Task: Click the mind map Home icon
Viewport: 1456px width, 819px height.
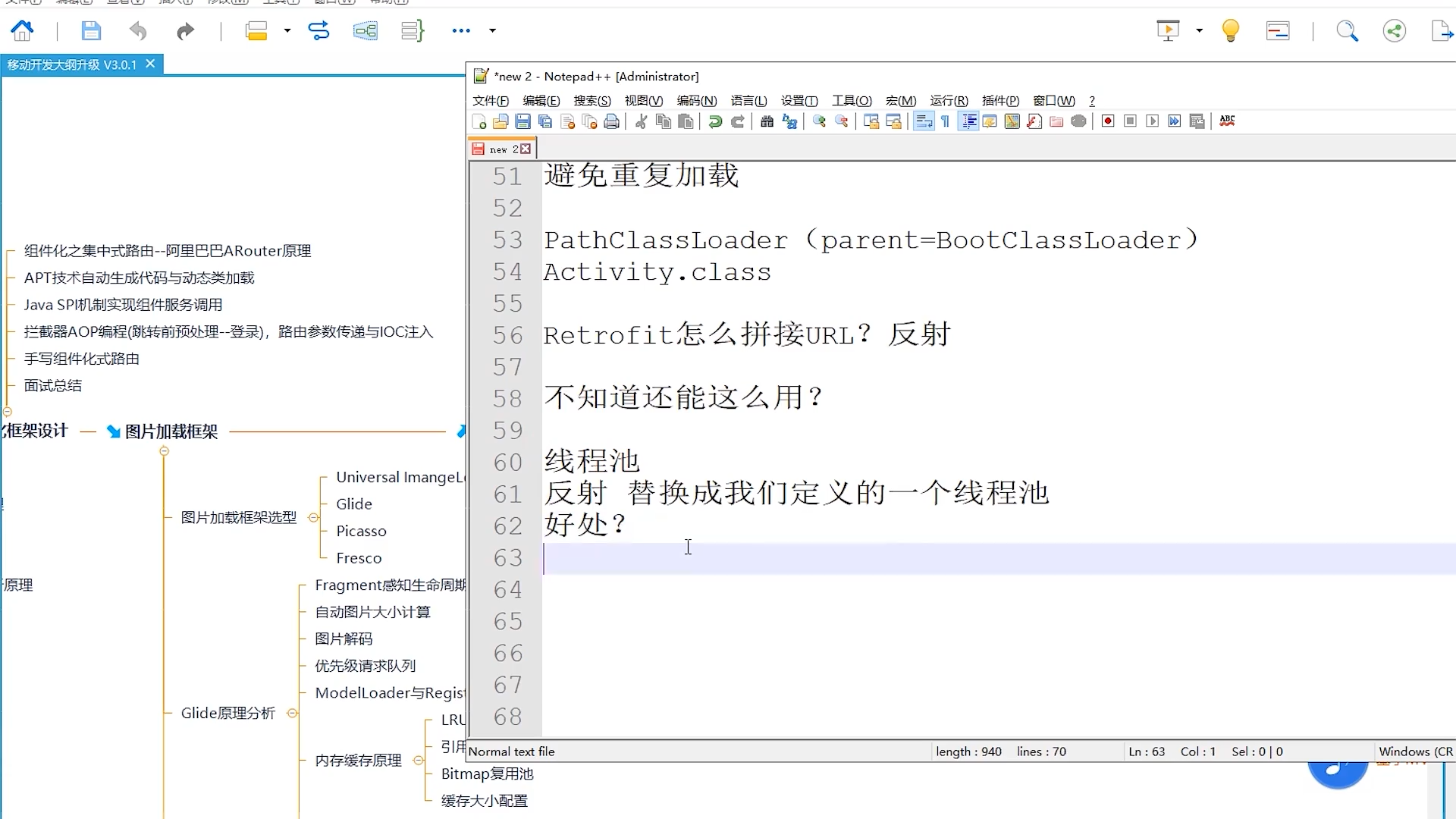Action: click(22, 30)
